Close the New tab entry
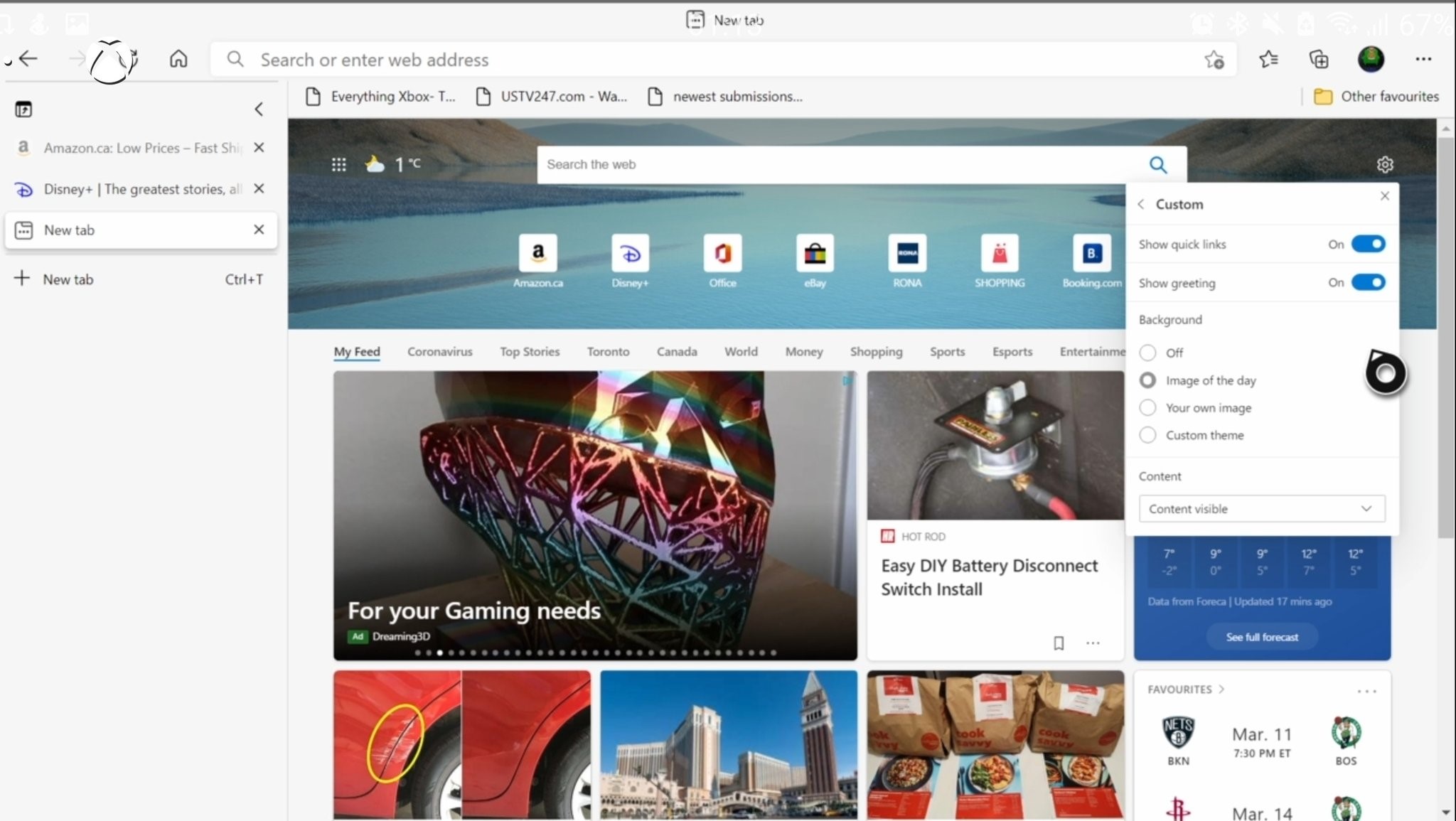Image resolution: width=1456 pixels, height=821 pixels. point(259,230)
